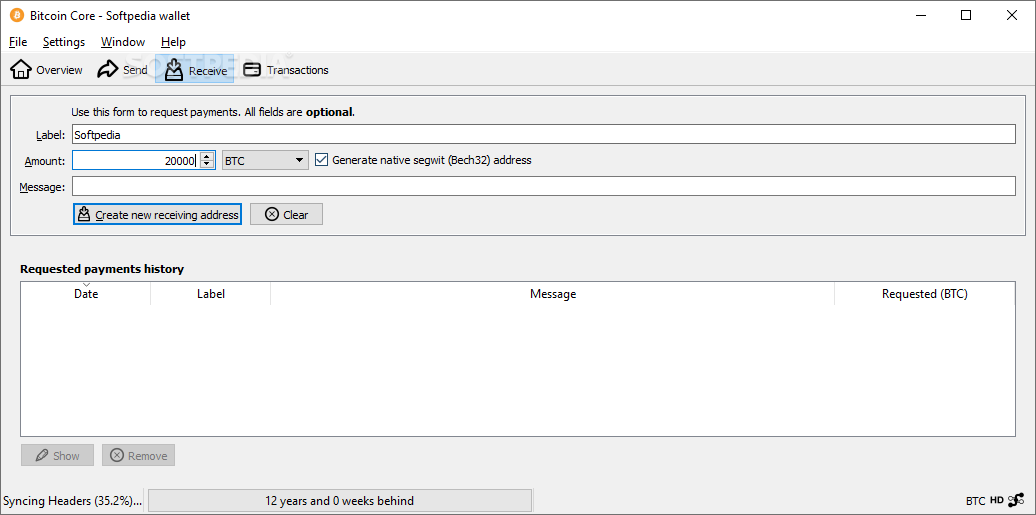The height and width of the screenshot is (515, 1036).
Task: Sort by the Label column header
Action: pyautogui.click(x=211, y=294)
